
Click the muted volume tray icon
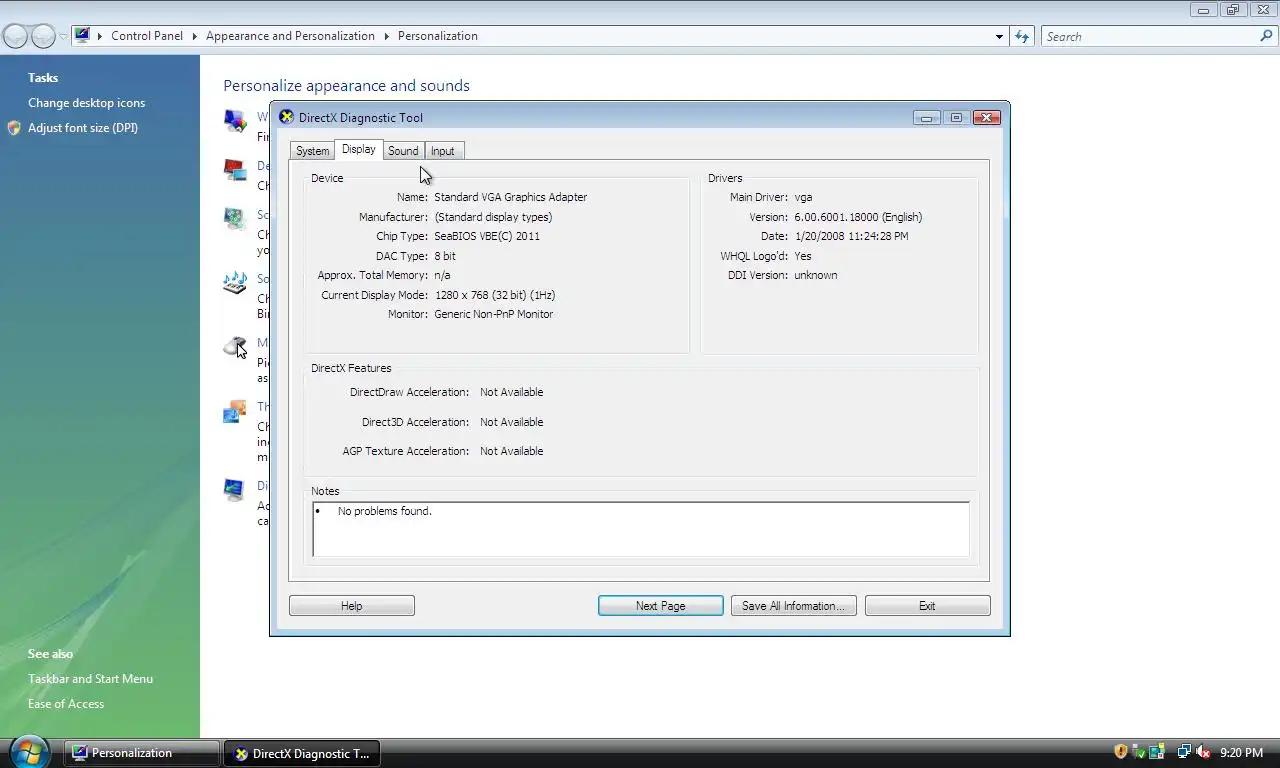pyautogui.click(x=1203, y=752)
